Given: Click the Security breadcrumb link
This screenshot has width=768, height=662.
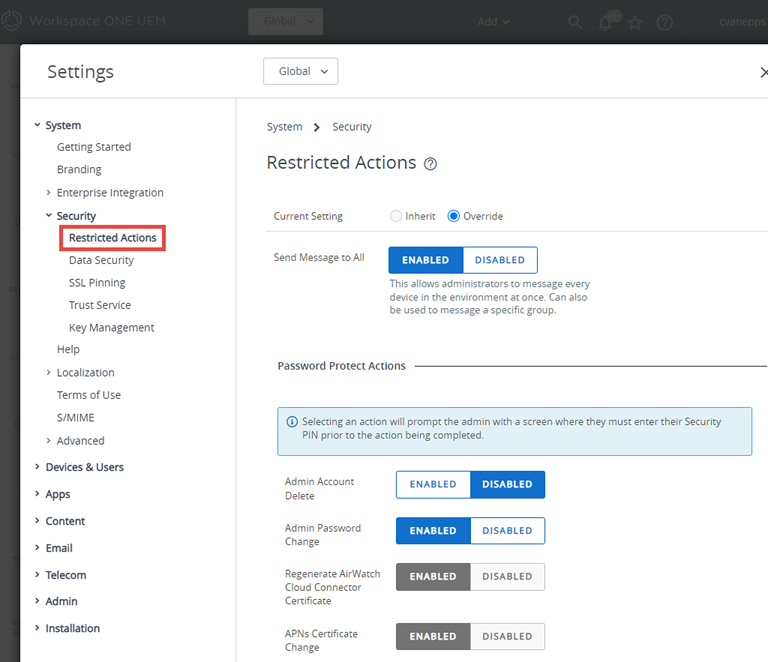Looking at the screenshot, I should click(x=352, y=127).
